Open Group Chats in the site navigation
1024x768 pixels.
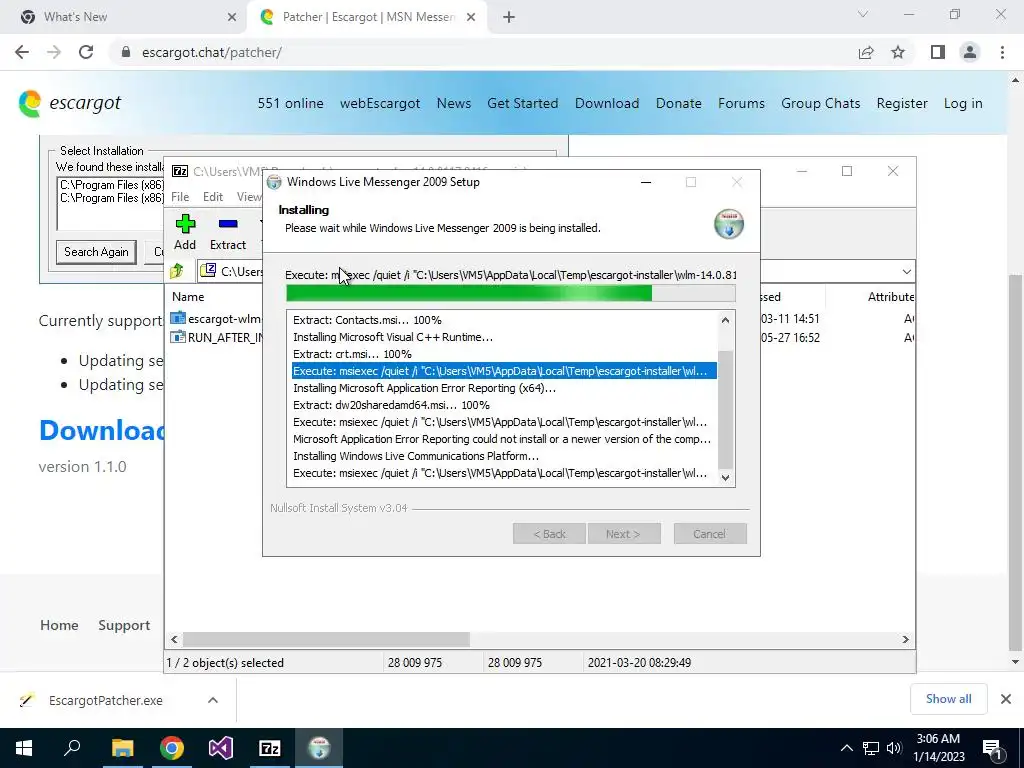tap(821, 103)
